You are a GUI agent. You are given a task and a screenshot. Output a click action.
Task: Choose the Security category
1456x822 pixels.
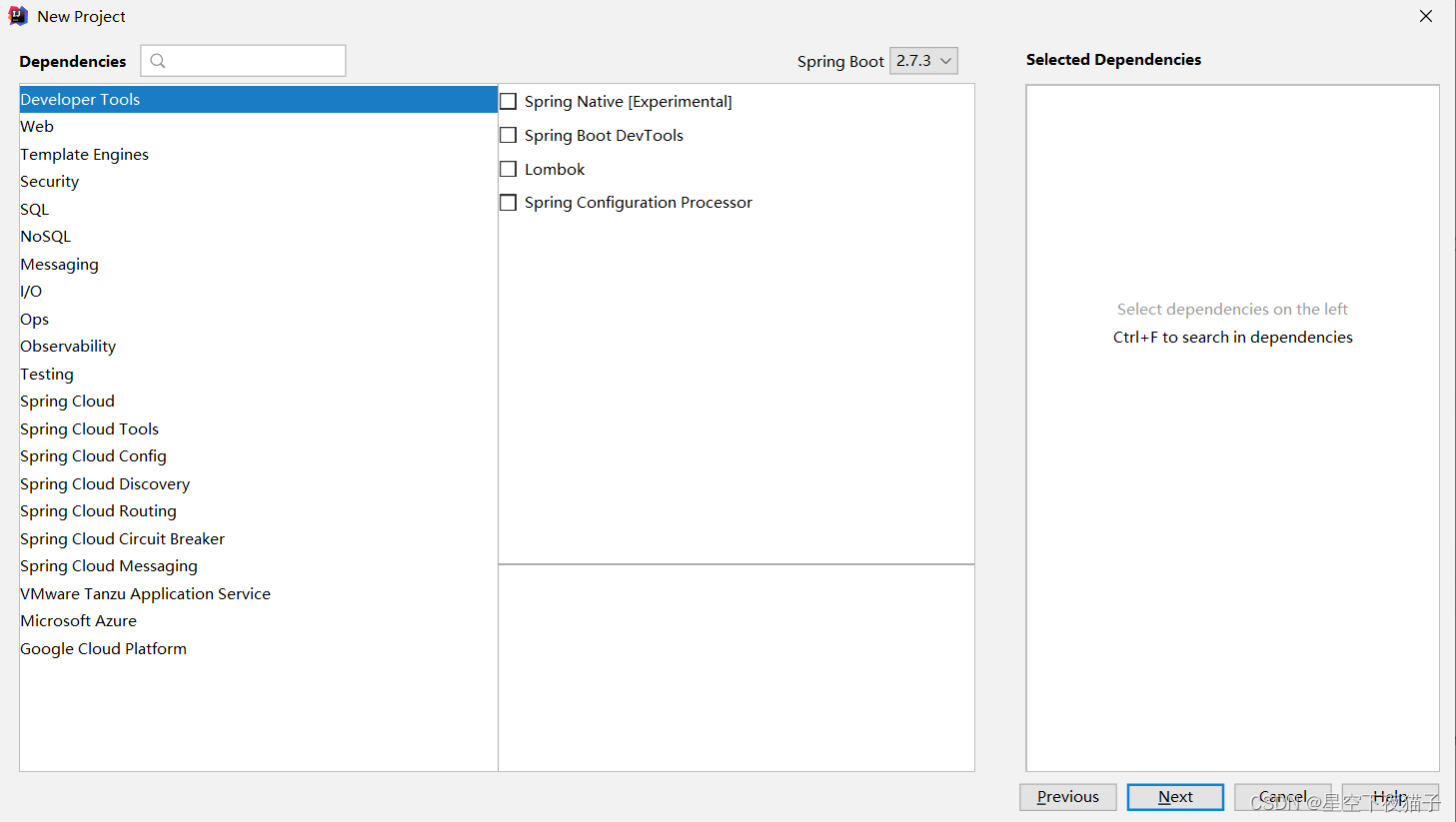pyautogui.click(x=258, y=182)
